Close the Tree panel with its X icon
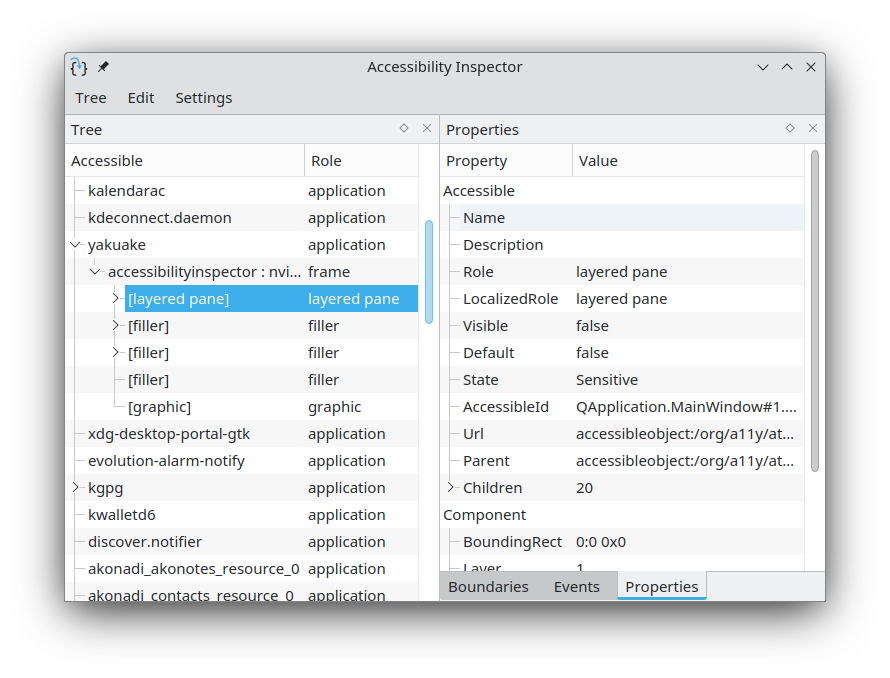 426,128
